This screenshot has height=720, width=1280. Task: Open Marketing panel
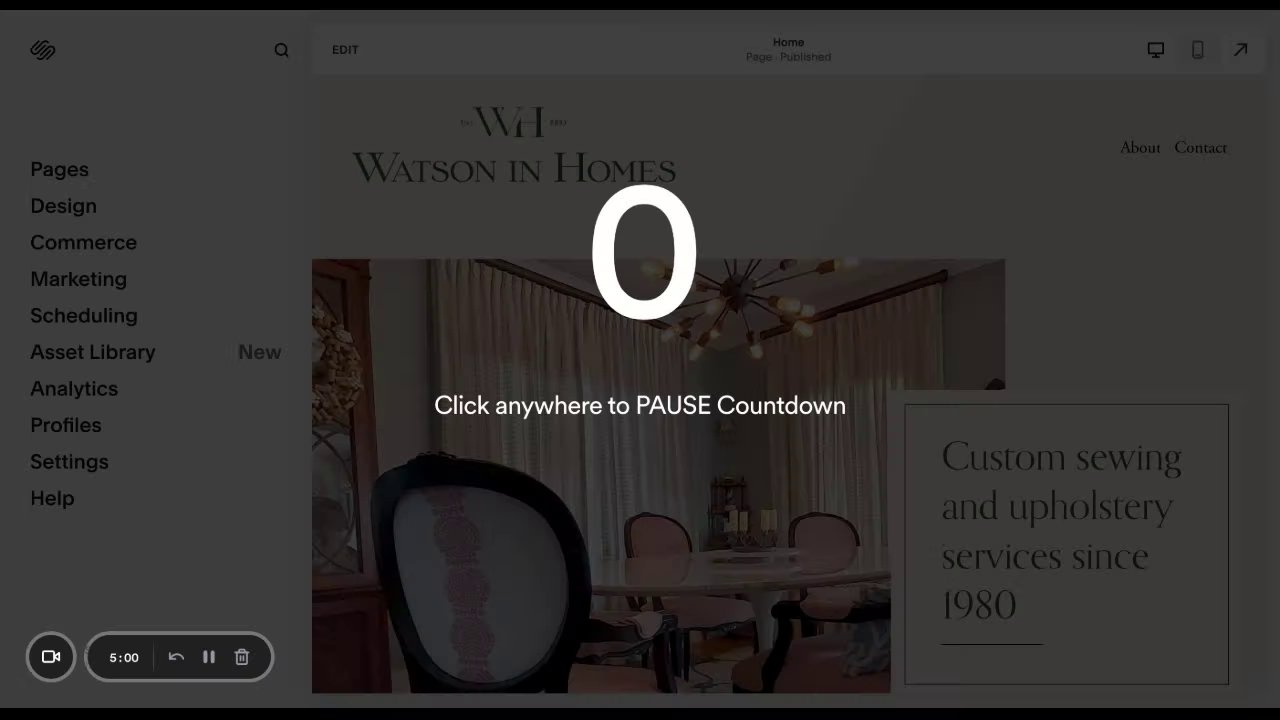78,279
